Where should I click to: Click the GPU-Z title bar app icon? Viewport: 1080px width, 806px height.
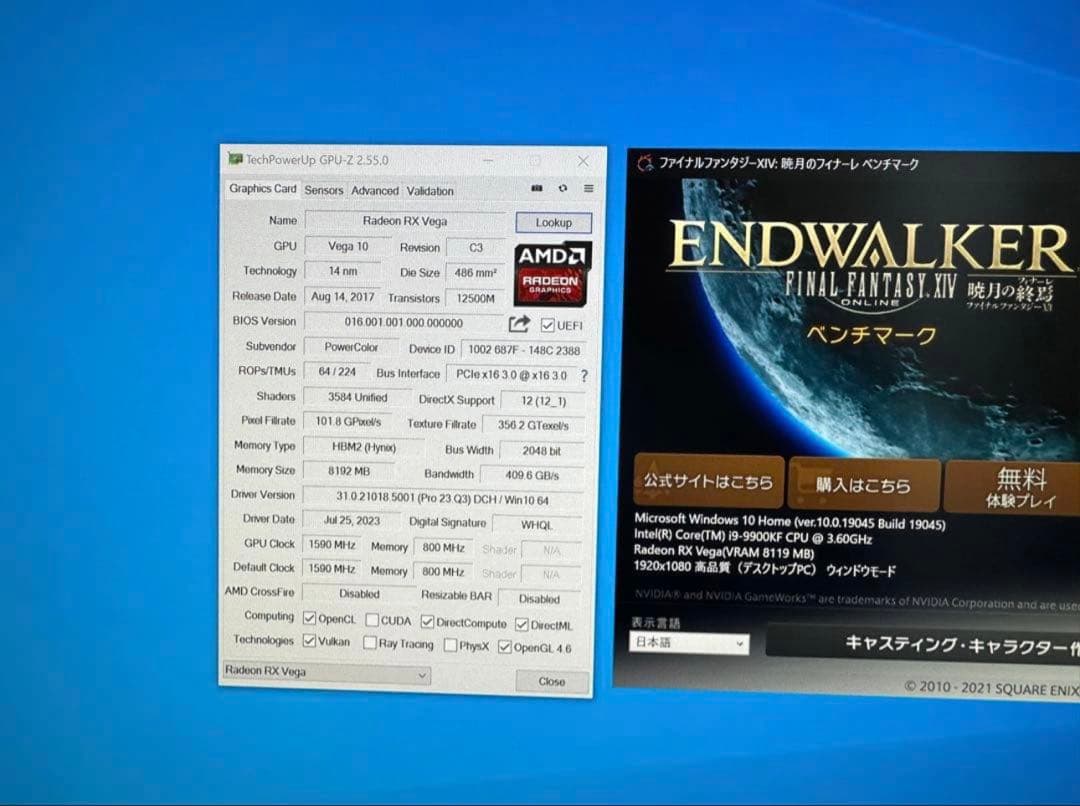235,159
